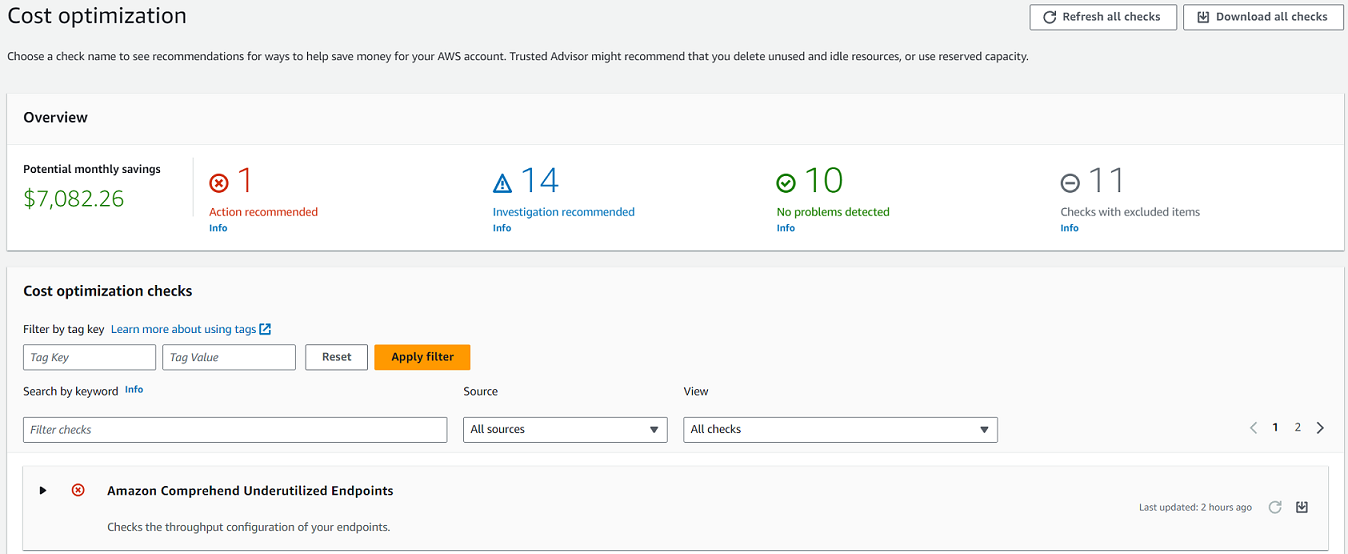The width and height of the screenshot is (1348, 554).
Task: Click the Tag Key input field
Action: (x=89, y=357)
